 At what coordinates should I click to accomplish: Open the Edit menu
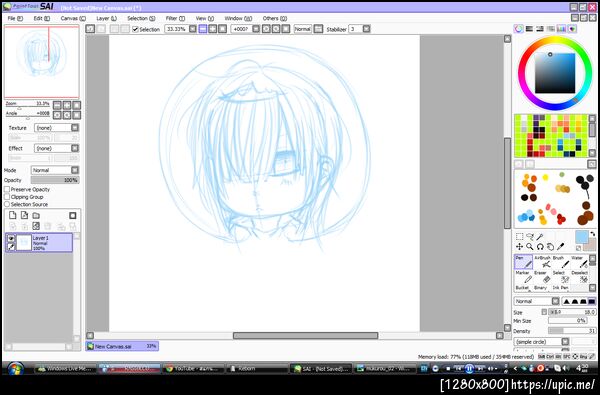click(x=41, y=18)
